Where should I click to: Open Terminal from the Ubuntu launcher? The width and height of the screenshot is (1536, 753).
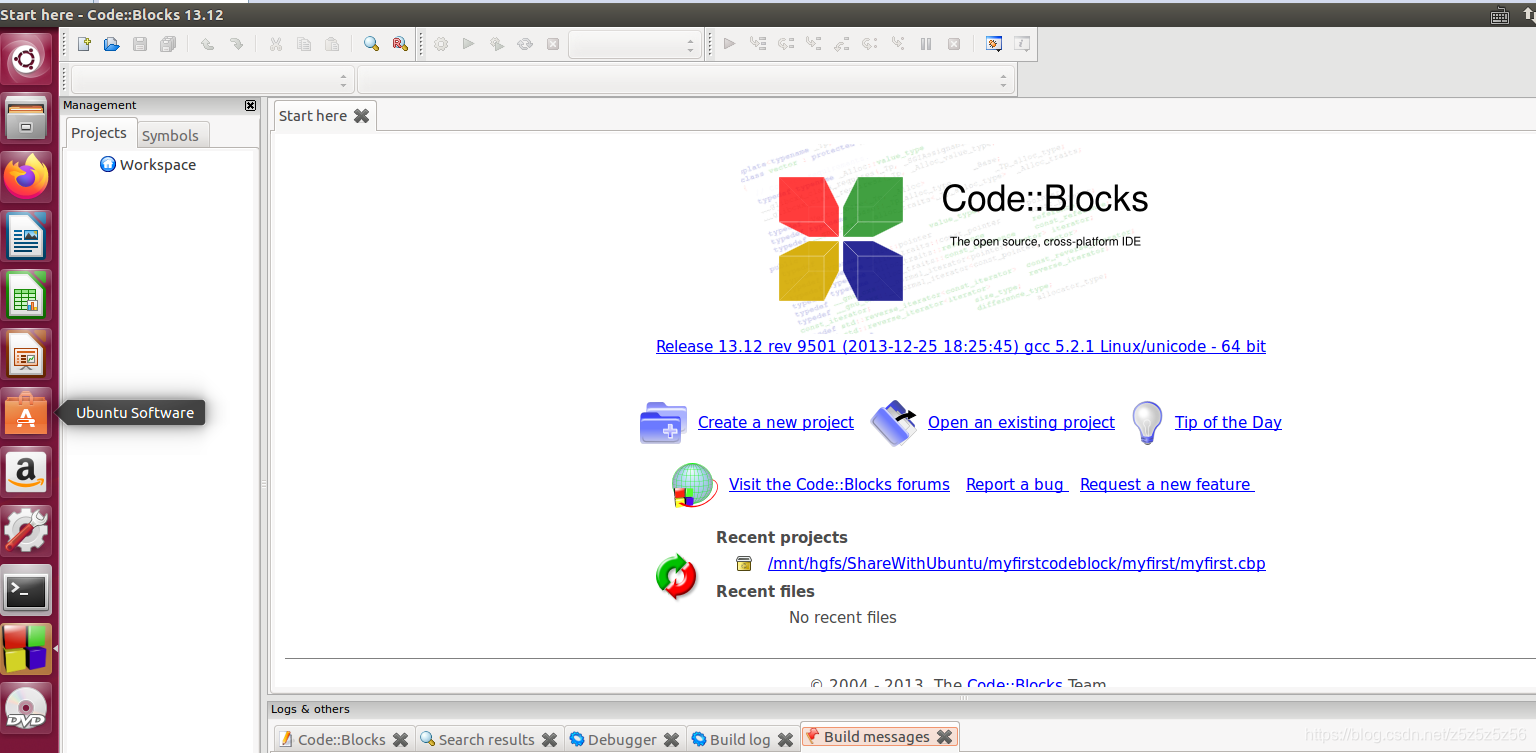tap(27, 591)
